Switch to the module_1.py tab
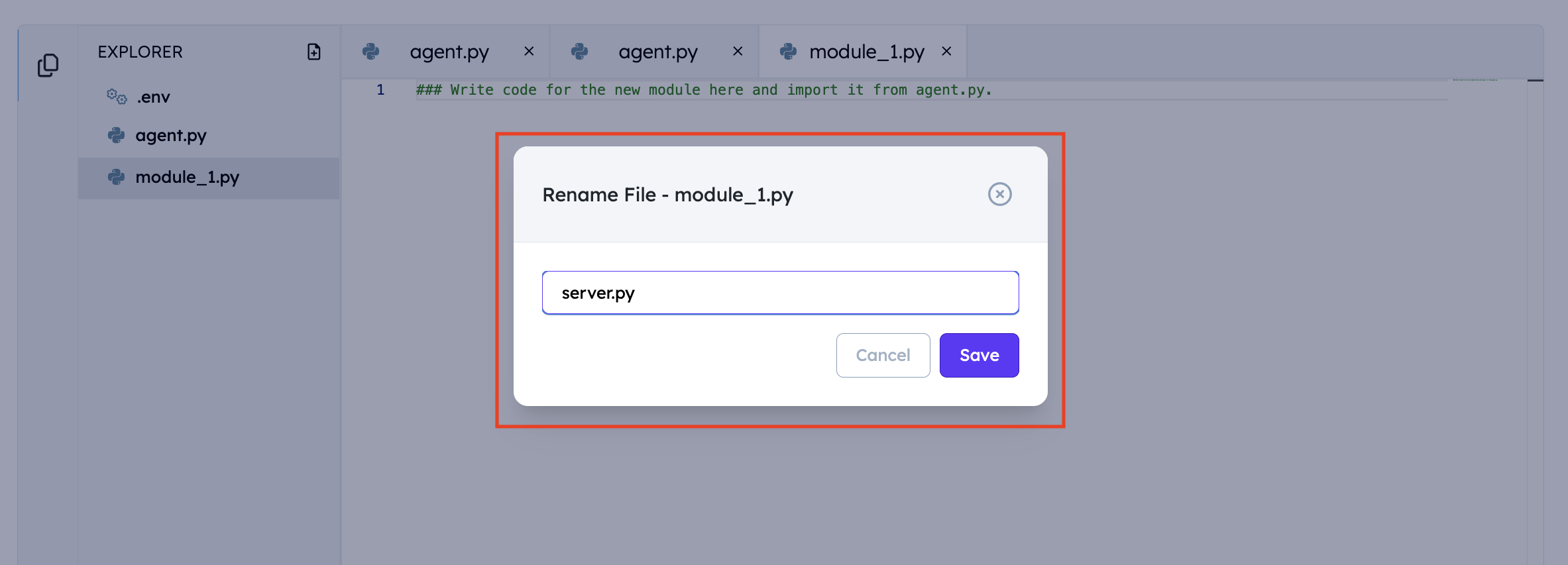 863,52
